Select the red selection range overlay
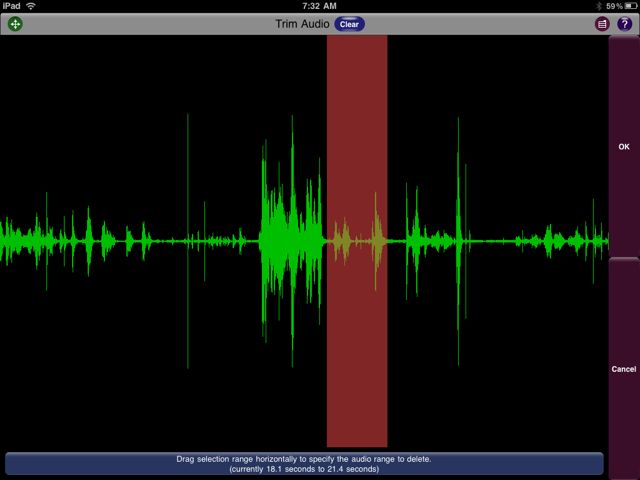 click(x=357, y=241)
